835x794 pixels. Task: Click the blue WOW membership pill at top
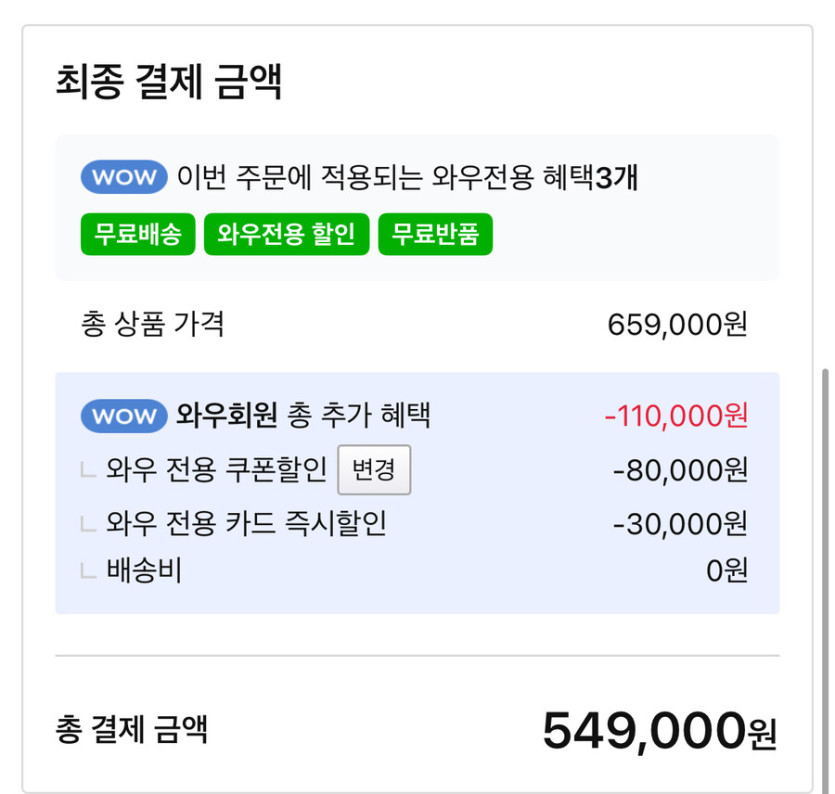pyautogui.click(x=124, y=176)
